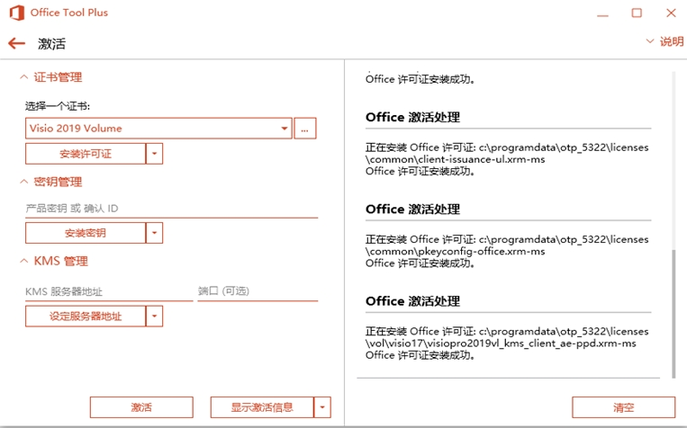This screenshot has height=428, width=687.
Task: Close the Office Tool Plus window
Action: click(671, 13)
